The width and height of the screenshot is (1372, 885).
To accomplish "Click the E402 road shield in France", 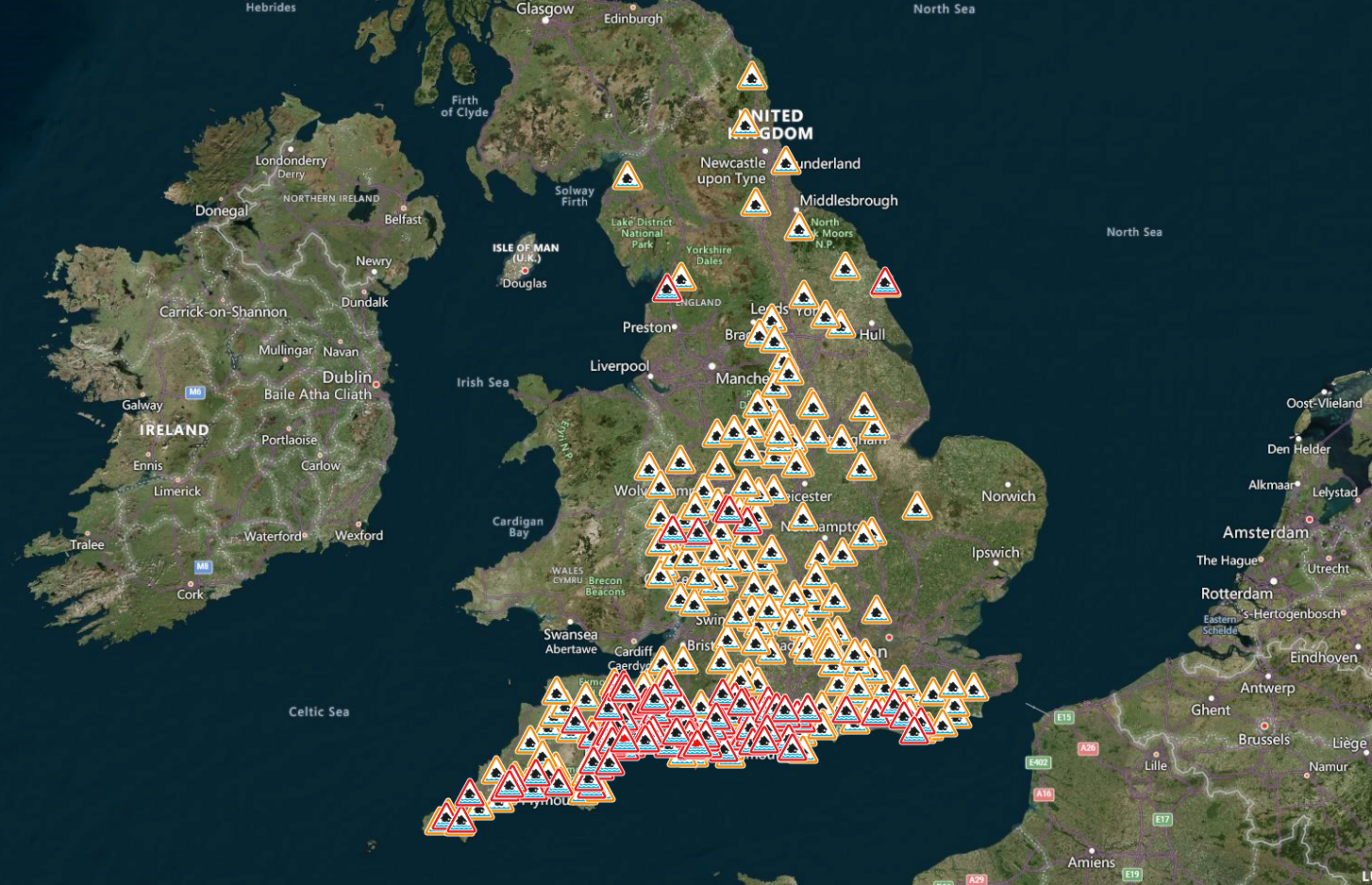I will 1038,762.
